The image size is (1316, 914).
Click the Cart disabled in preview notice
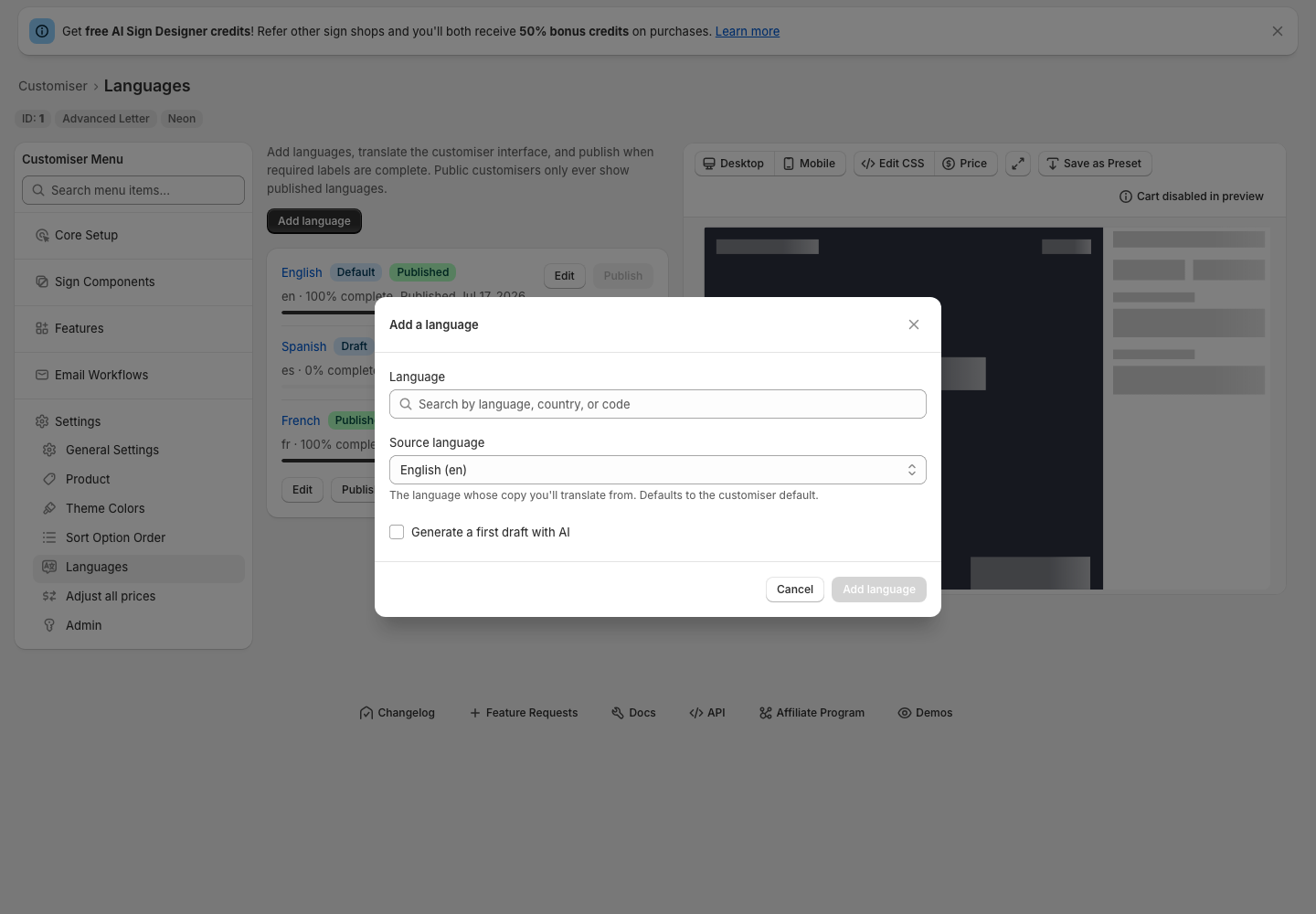click(1192, 197)
